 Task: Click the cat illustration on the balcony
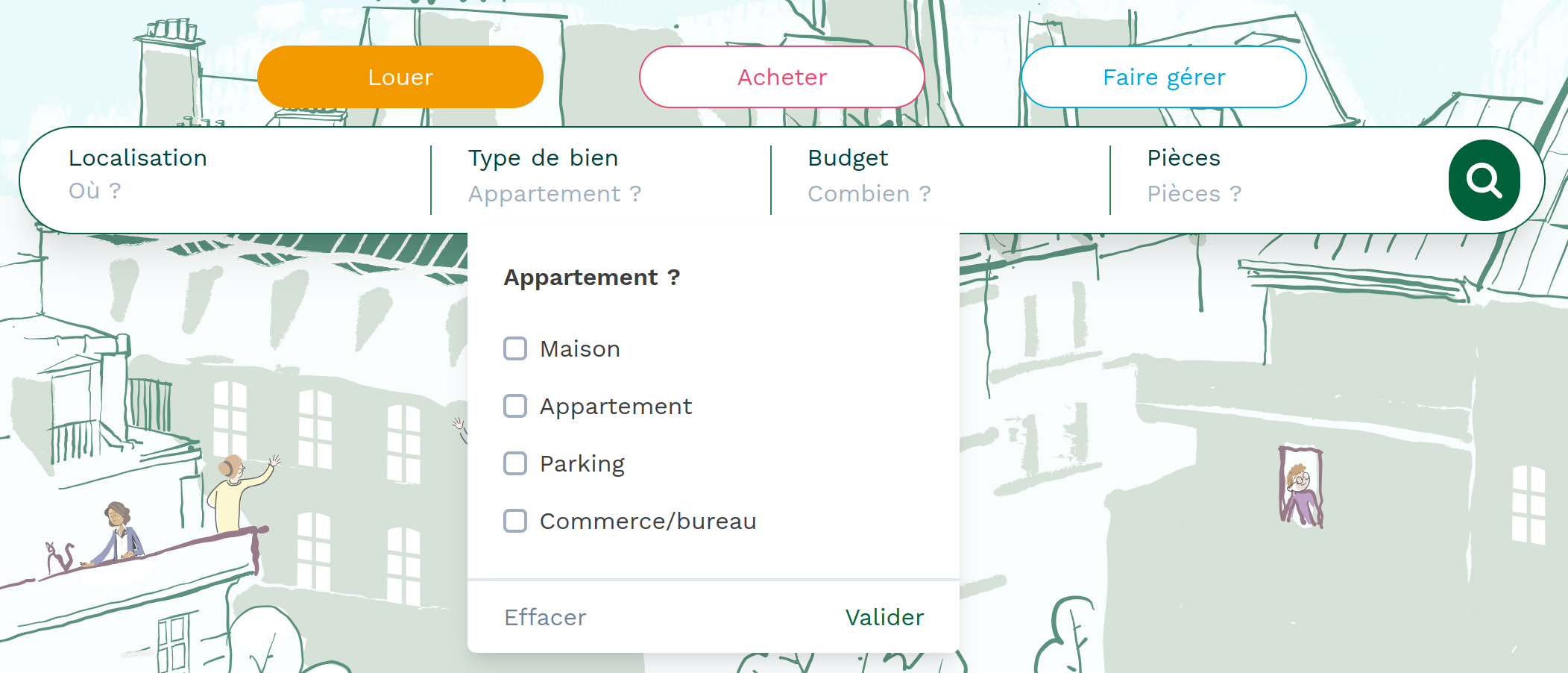59,557
